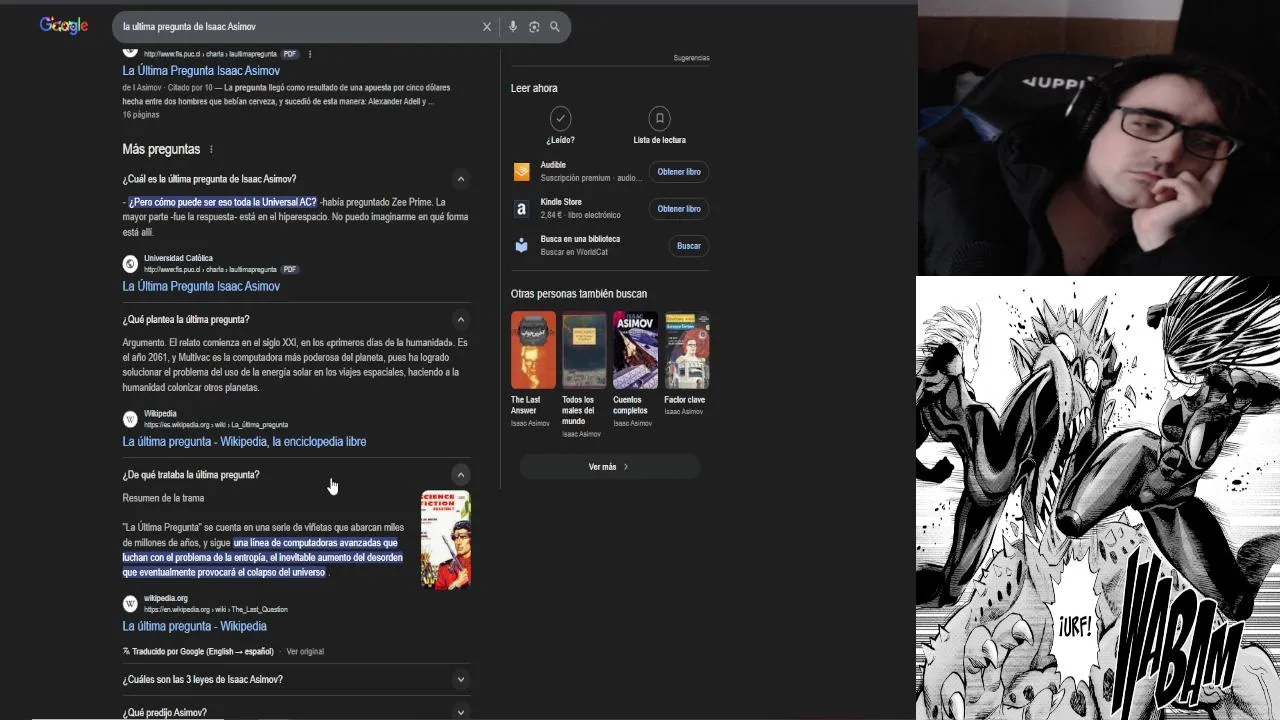
Task: Click Universidad Católica site favicon
Action: point(130,264)
